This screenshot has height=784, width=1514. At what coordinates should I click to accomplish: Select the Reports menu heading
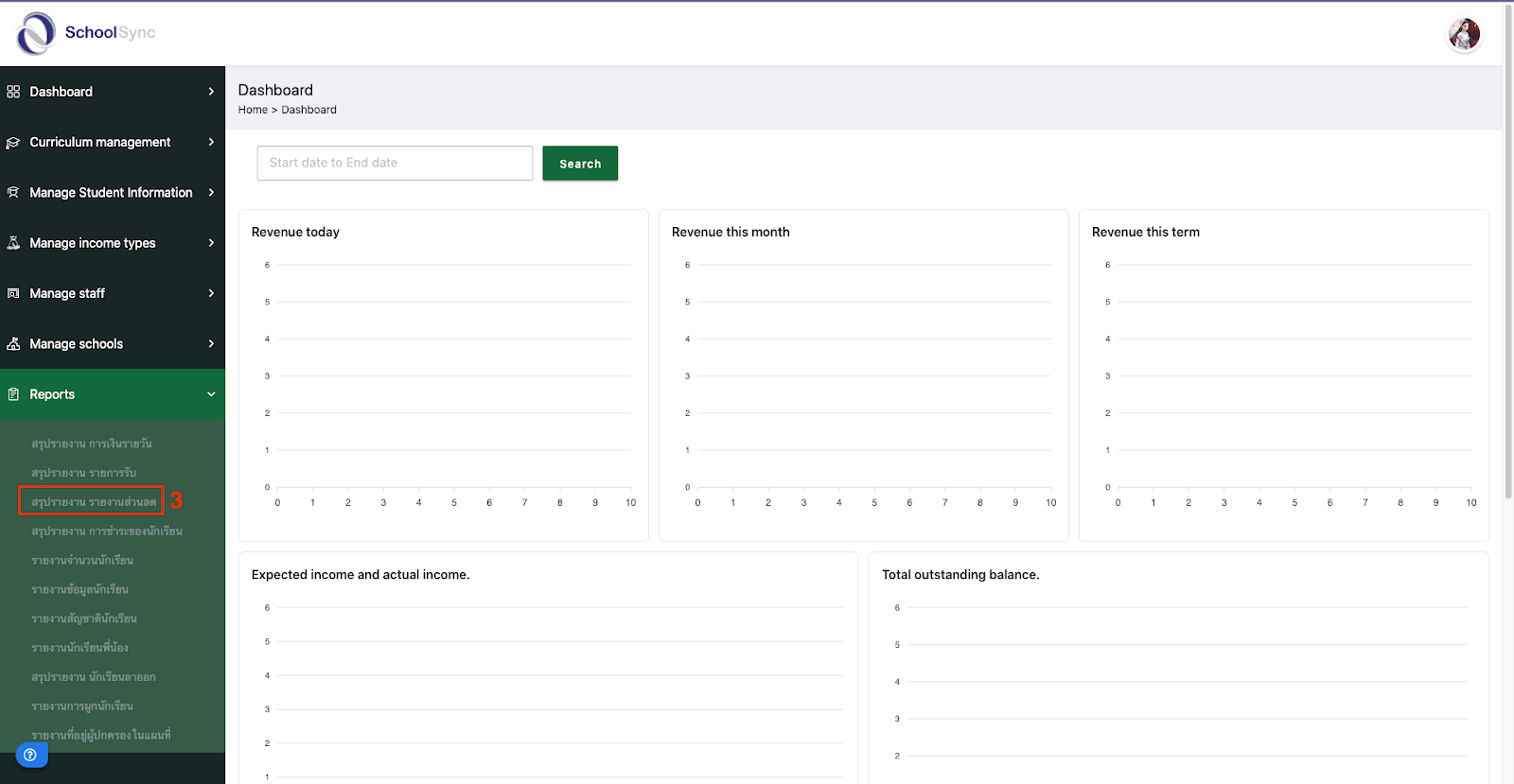pyautogui.click(x=113, y=394)
